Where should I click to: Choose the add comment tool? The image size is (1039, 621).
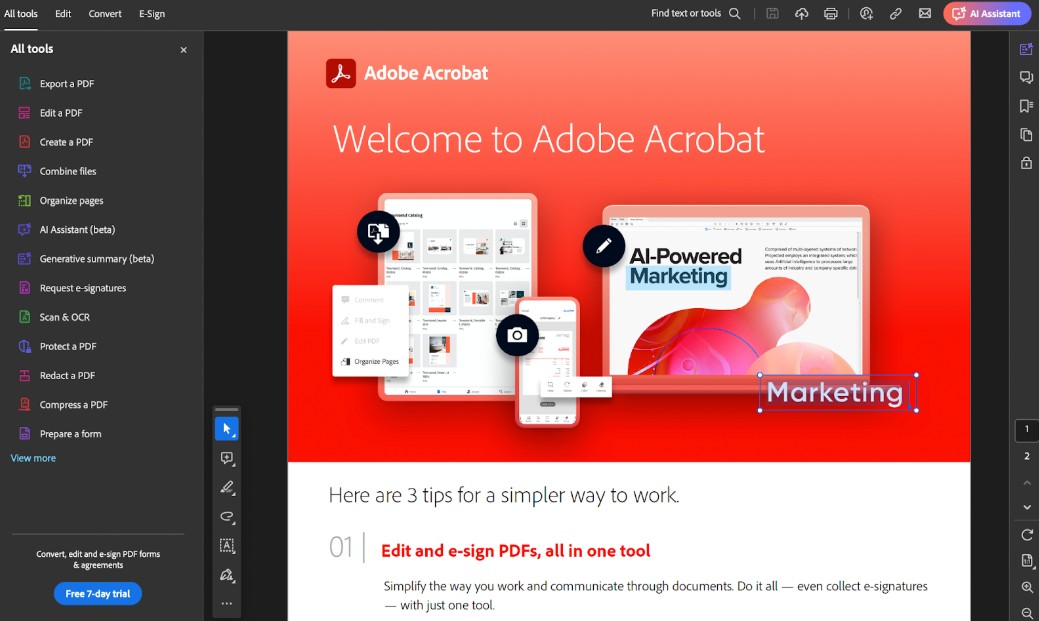pyautogui.click(x=226, y=458)
